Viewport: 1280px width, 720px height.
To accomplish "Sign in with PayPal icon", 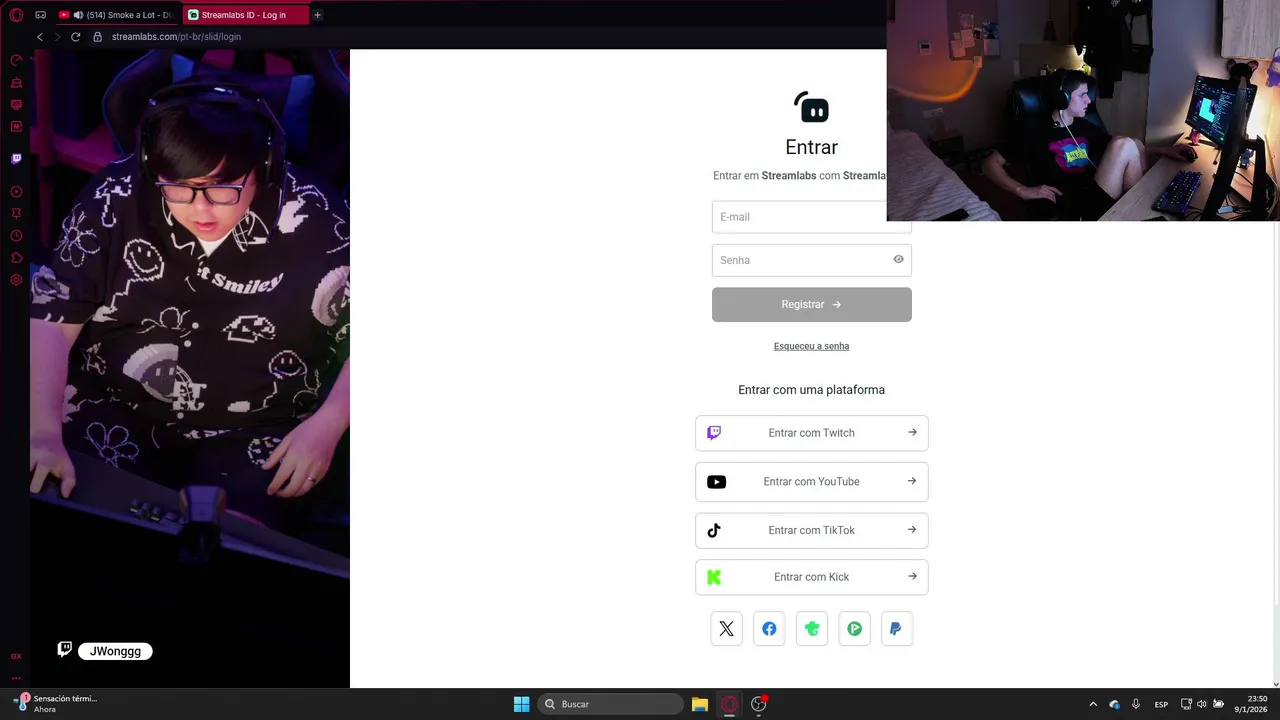I will pos(897,629).
